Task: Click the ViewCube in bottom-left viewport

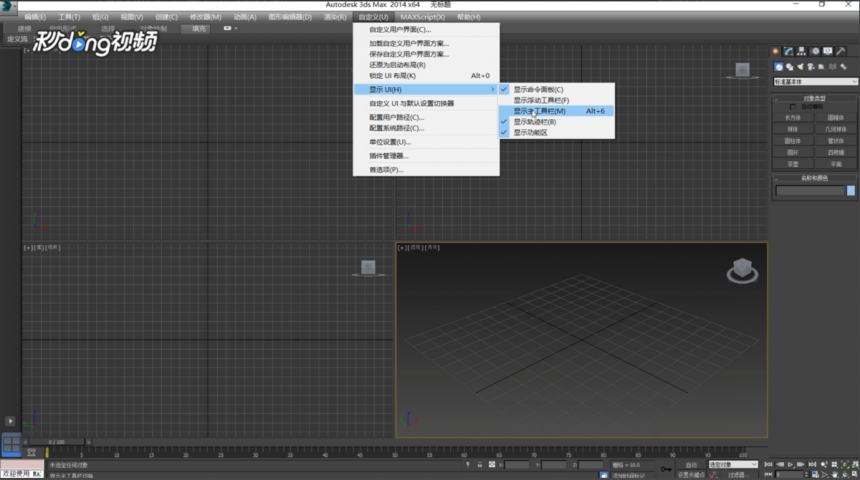Action: (368, 267)
